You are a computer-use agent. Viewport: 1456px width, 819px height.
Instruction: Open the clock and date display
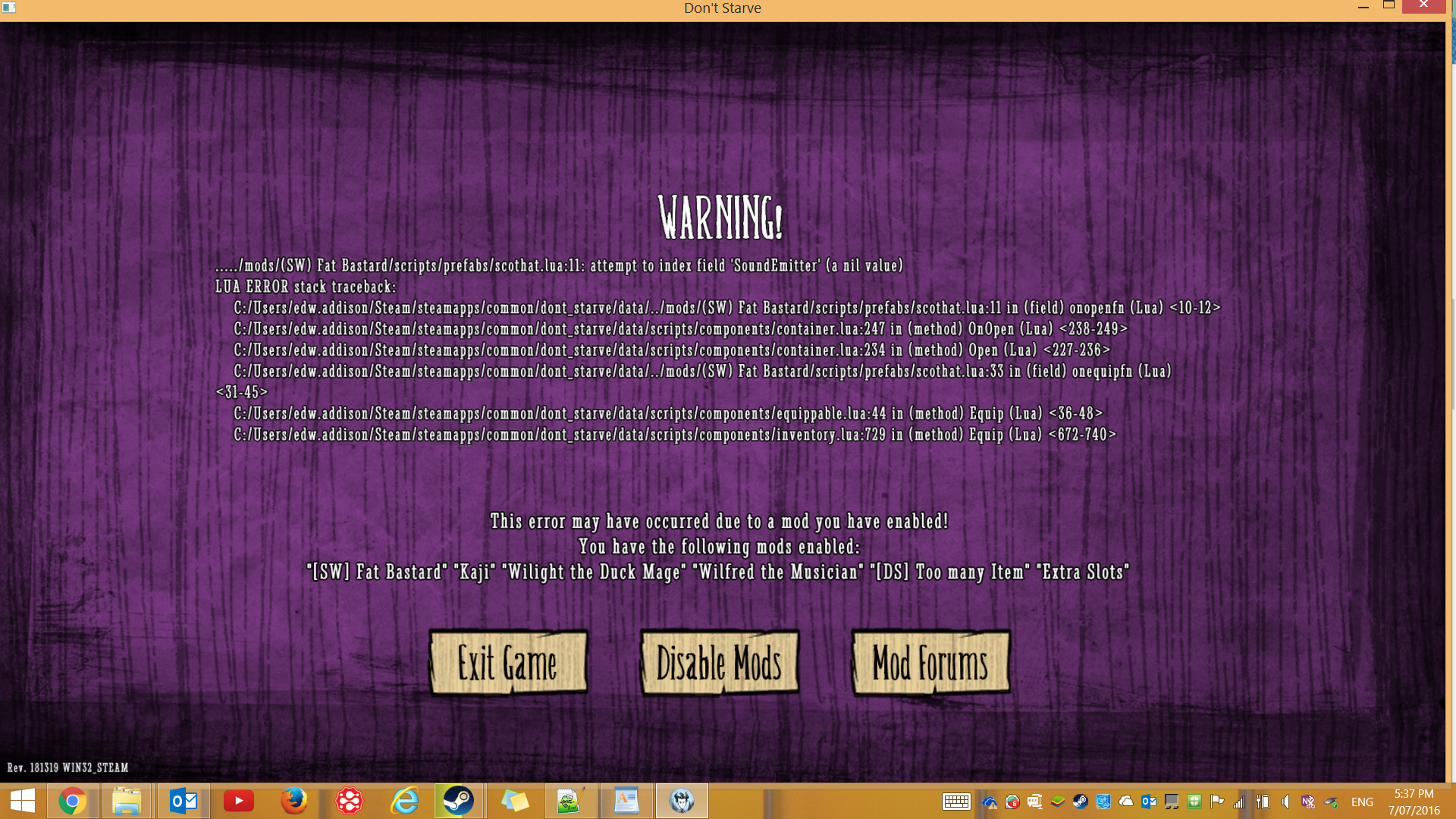(1414, 802)
